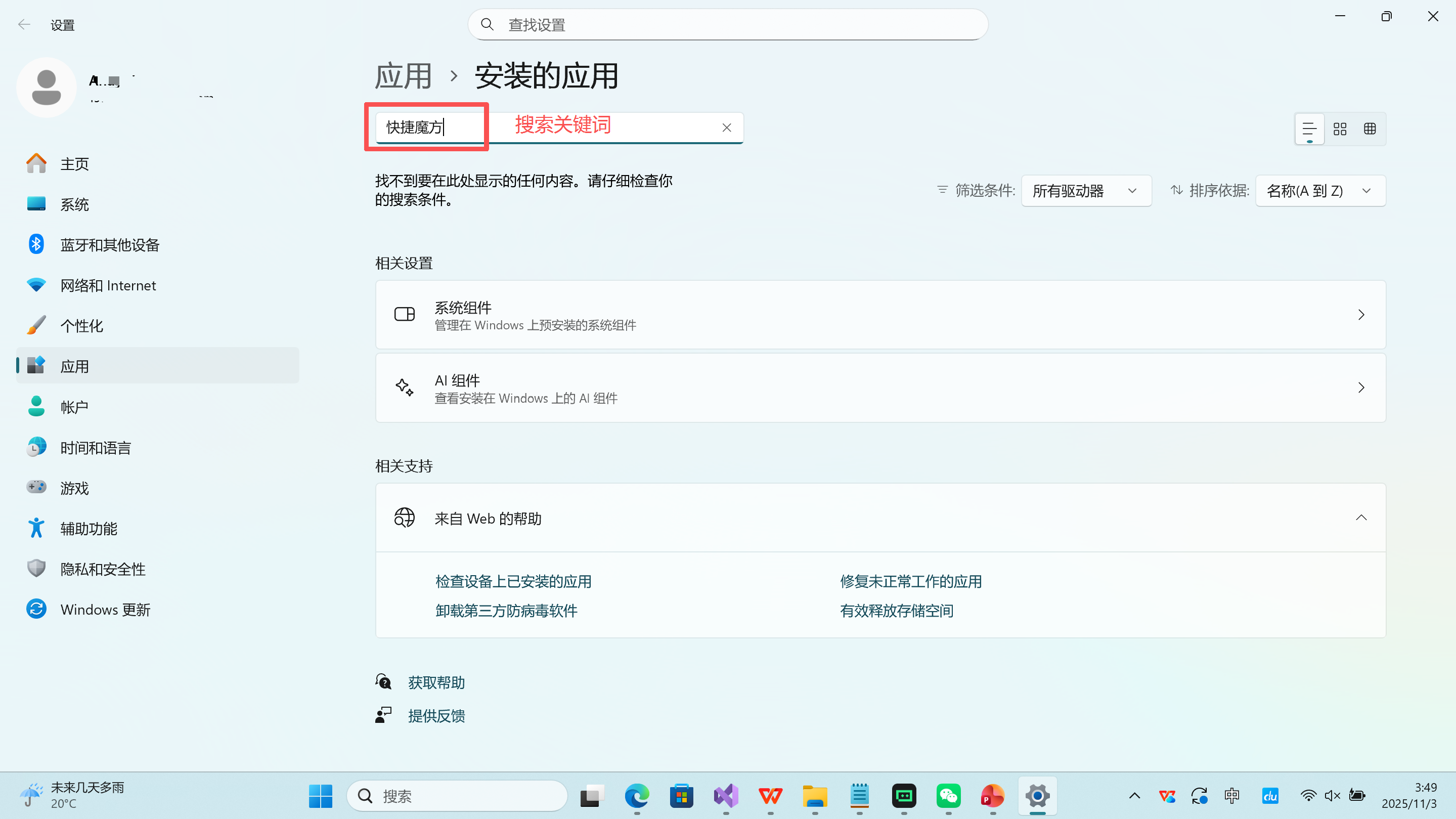Viewport: 1456px width, 819px height.
Task: Switch to table view layout
Action: [1370, 128]
